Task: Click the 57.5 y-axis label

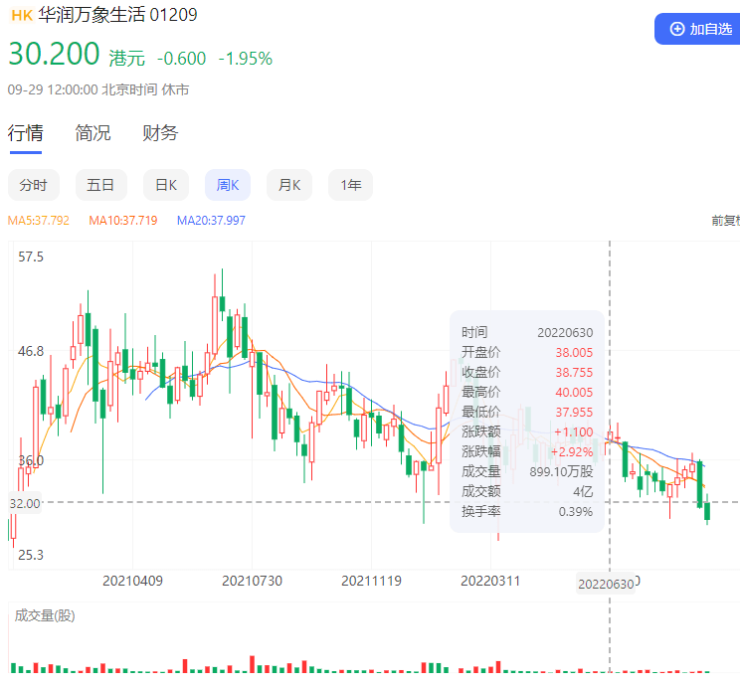Action: [x=31, y=257]
